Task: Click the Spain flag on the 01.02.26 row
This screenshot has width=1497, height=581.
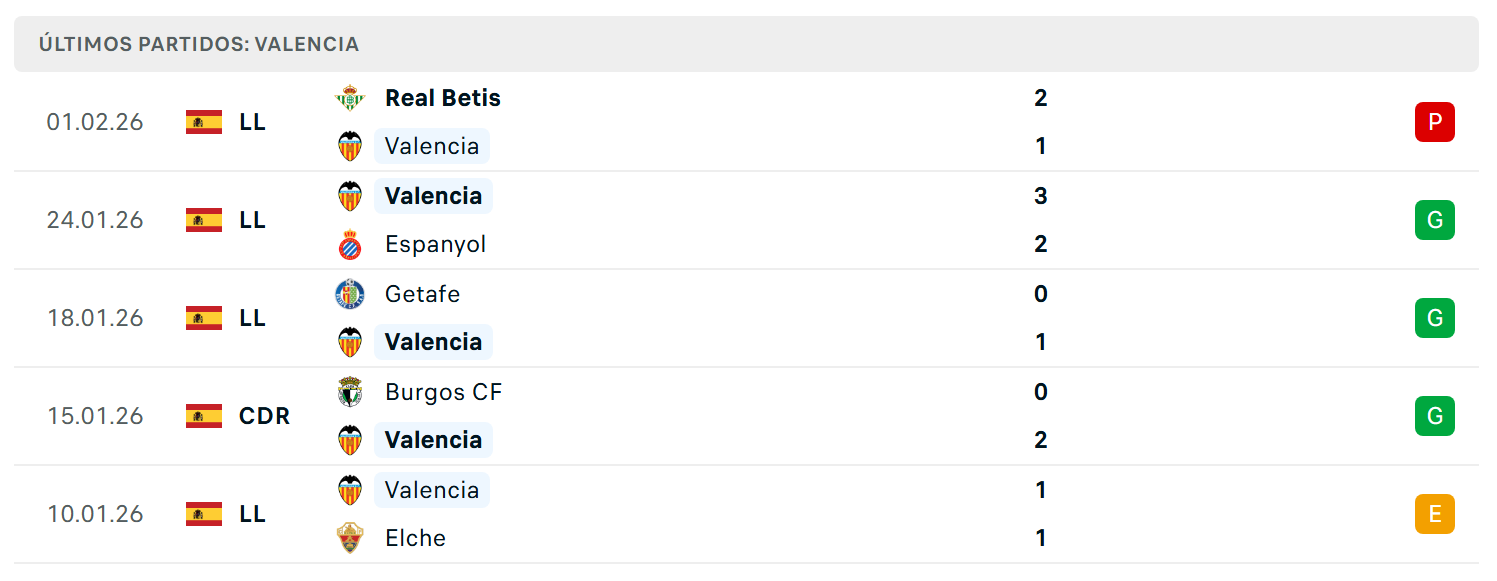Action: [x=204, y=122]
